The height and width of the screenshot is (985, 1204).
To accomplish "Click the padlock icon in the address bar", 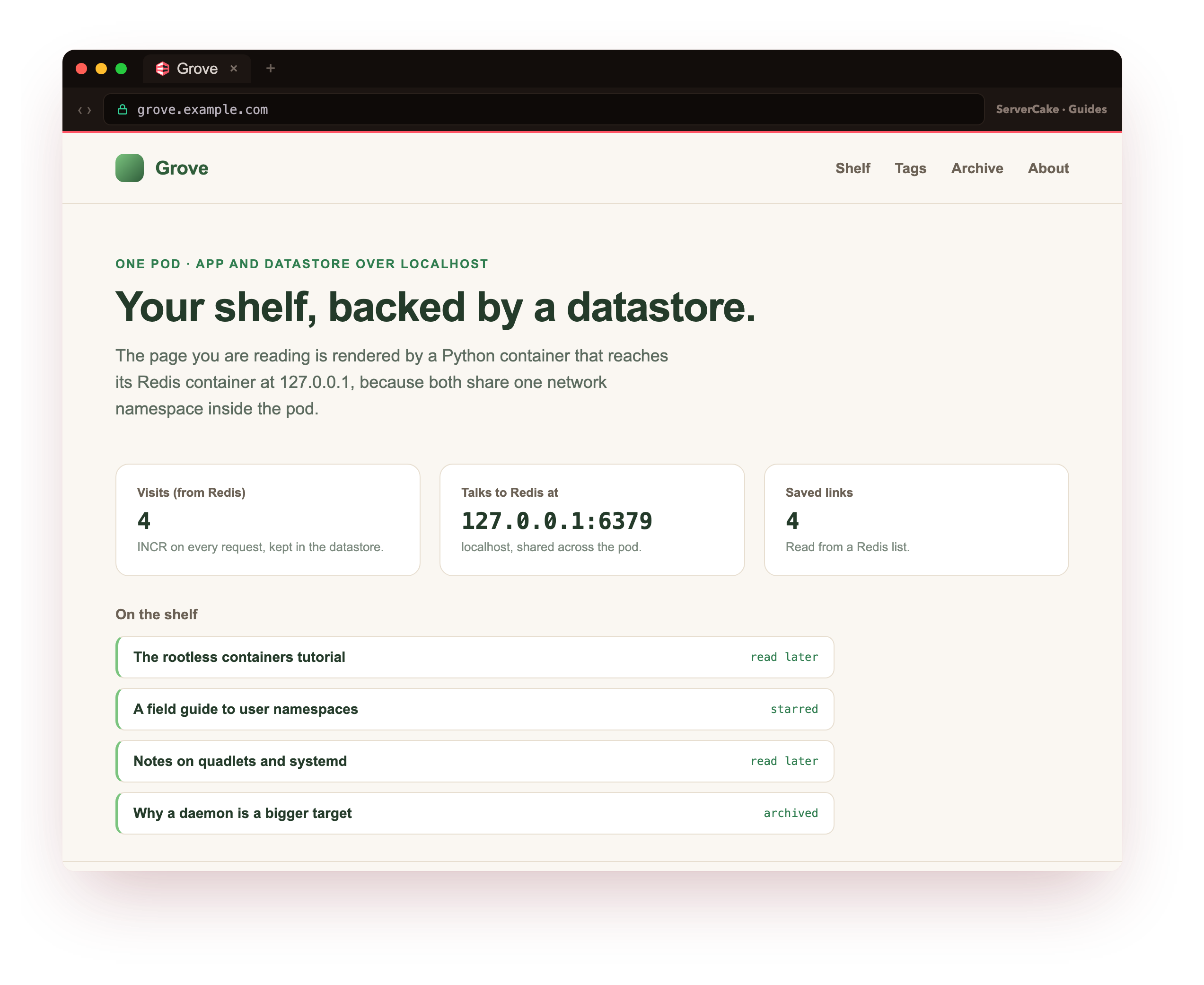I will click(x=122, y=109).
